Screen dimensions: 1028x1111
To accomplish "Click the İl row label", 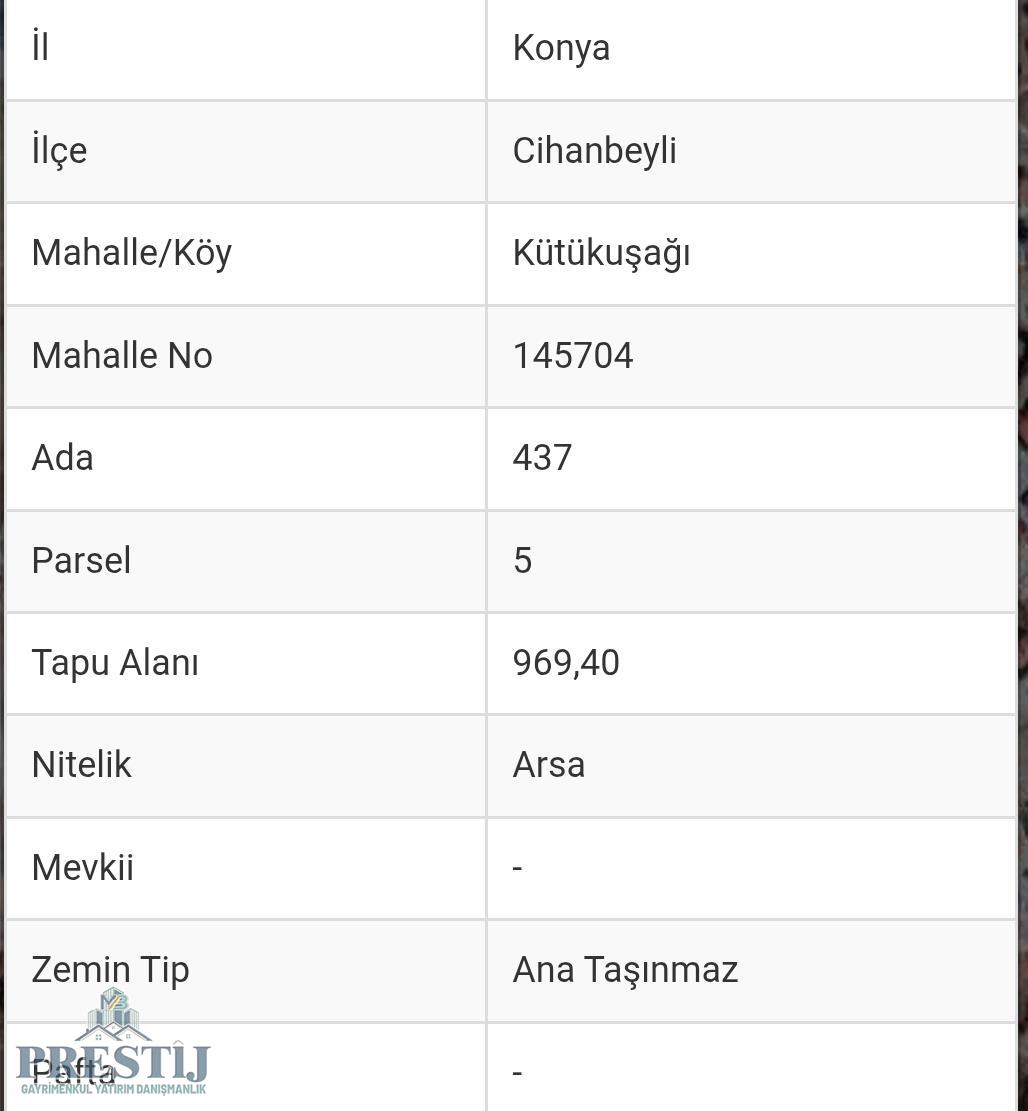I will tap(40, 47).
